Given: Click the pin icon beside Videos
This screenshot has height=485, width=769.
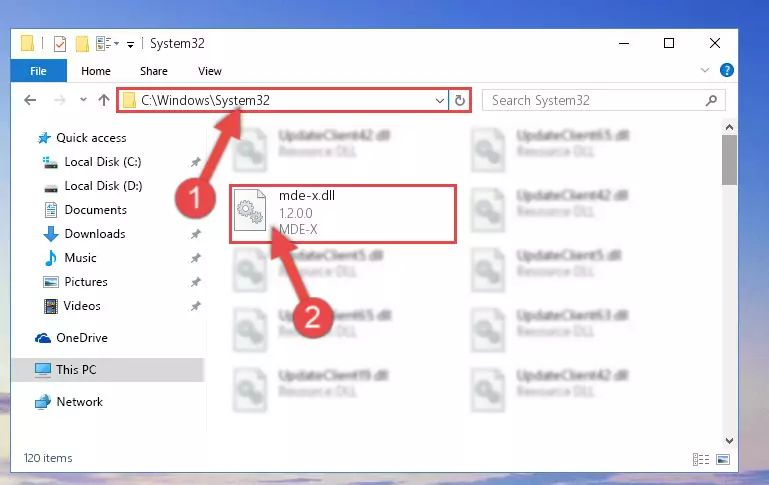Looking at the screenshot, I should (196, 306).
